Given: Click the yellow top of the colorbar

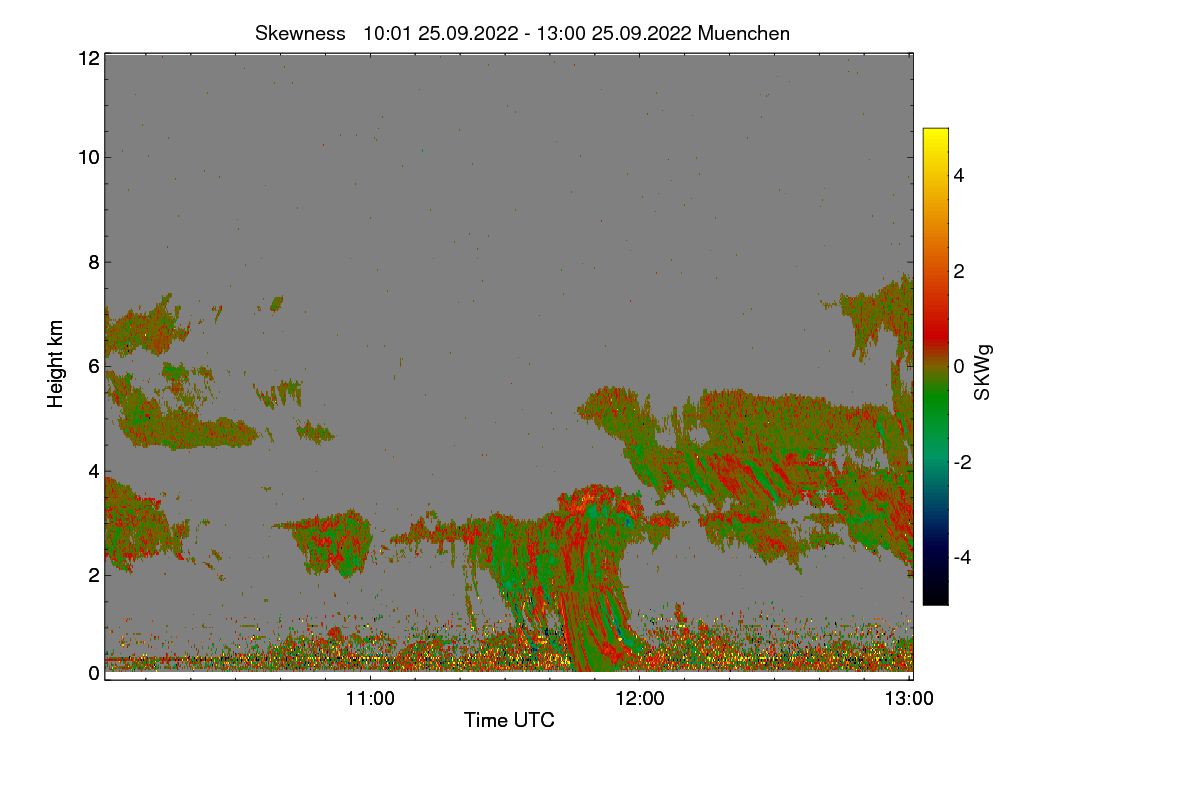Looking at the screenshot, I should [x=935, y=135].
